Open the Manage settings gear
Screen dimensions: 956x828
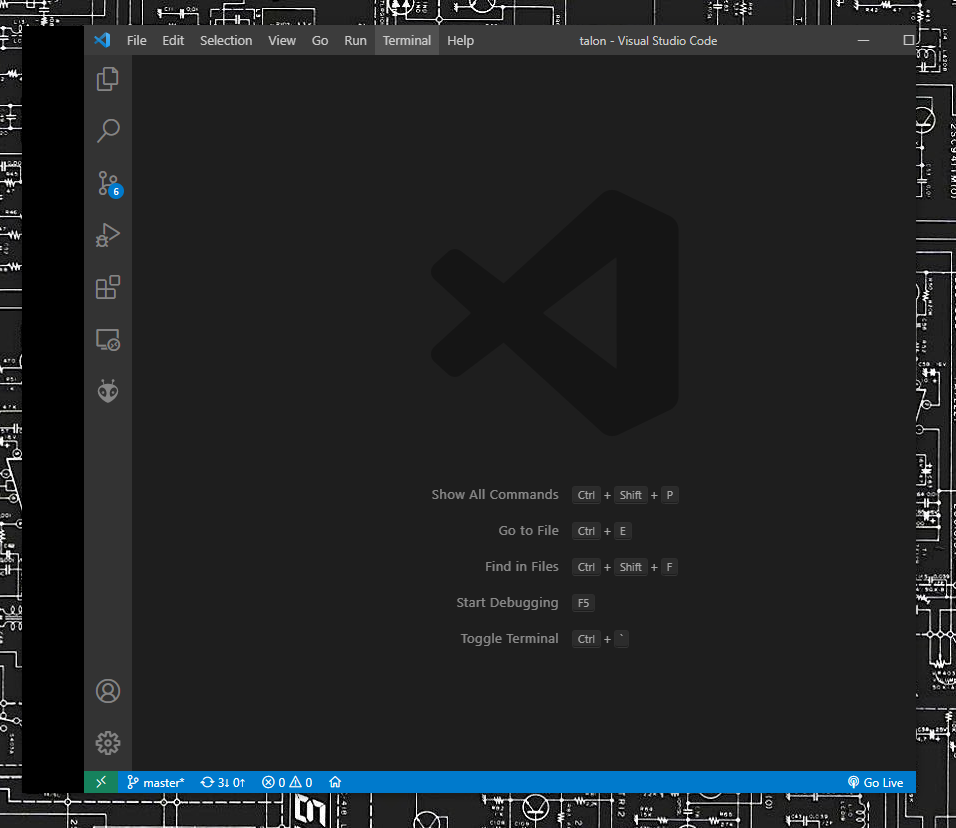coord(107,743)
